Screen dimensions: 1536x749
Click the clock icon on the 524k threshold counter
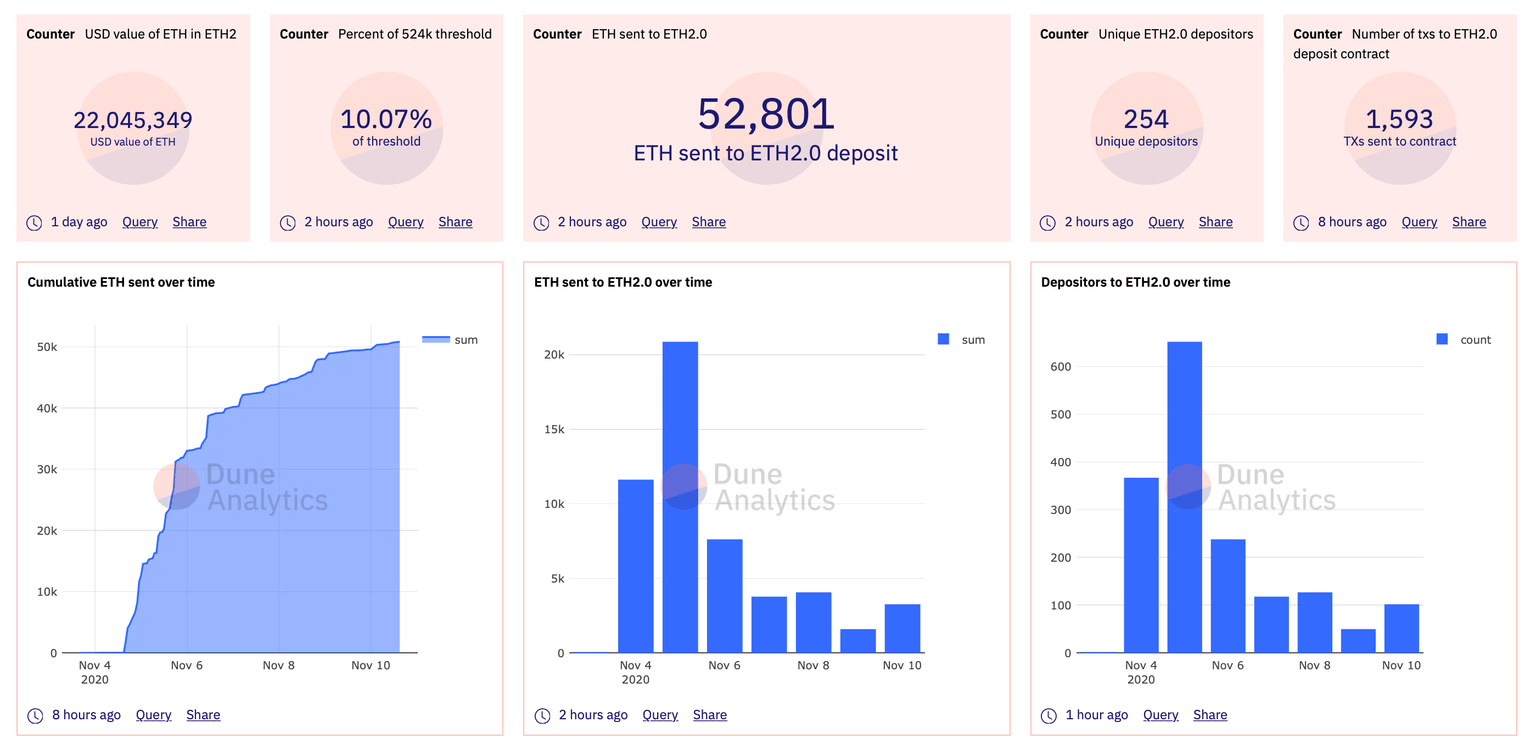[x=288, y=222]
